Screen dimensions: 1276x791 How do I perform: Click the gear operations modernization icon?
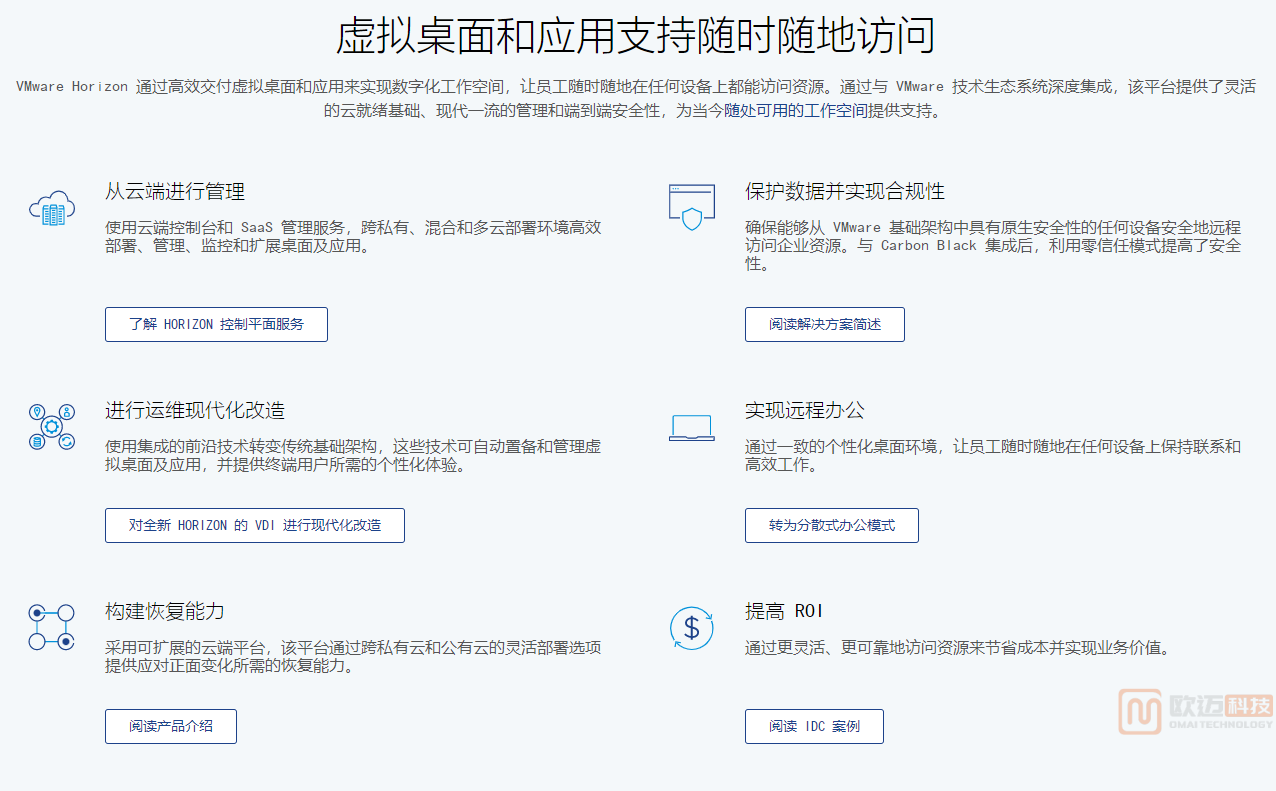(x=52, y=427)
